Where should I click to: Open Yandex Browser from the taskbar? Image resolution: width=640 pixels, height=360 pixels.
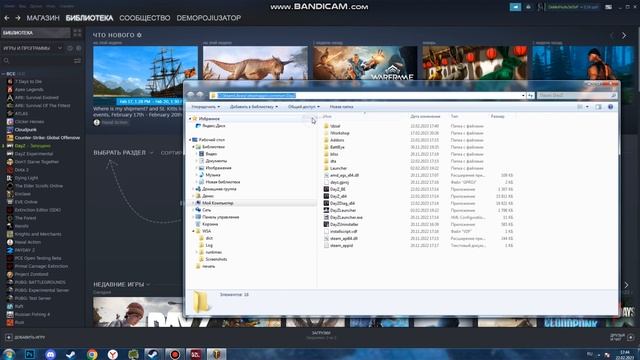113,354
